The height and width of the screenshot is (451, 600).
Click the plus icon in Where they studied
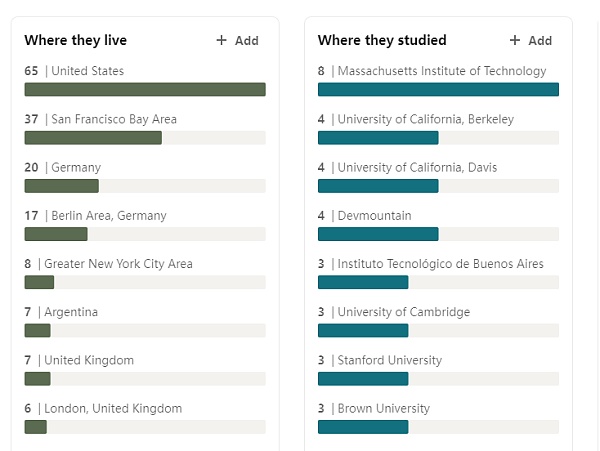pyautogui.click(x=515, y=41)
